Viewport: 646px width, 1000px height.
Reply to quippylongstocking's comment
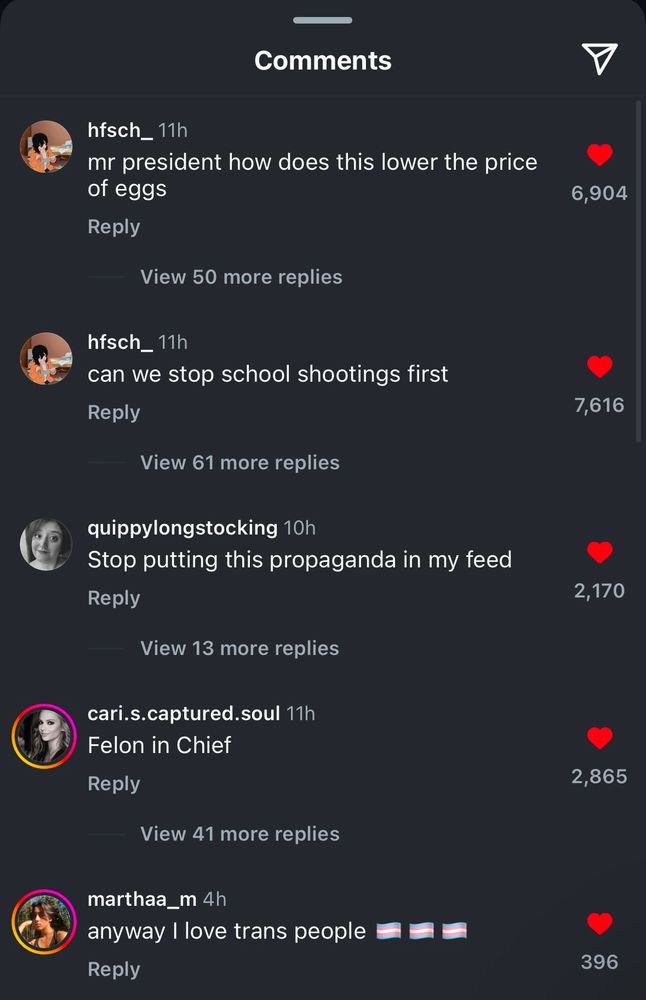tap(114, 598)
